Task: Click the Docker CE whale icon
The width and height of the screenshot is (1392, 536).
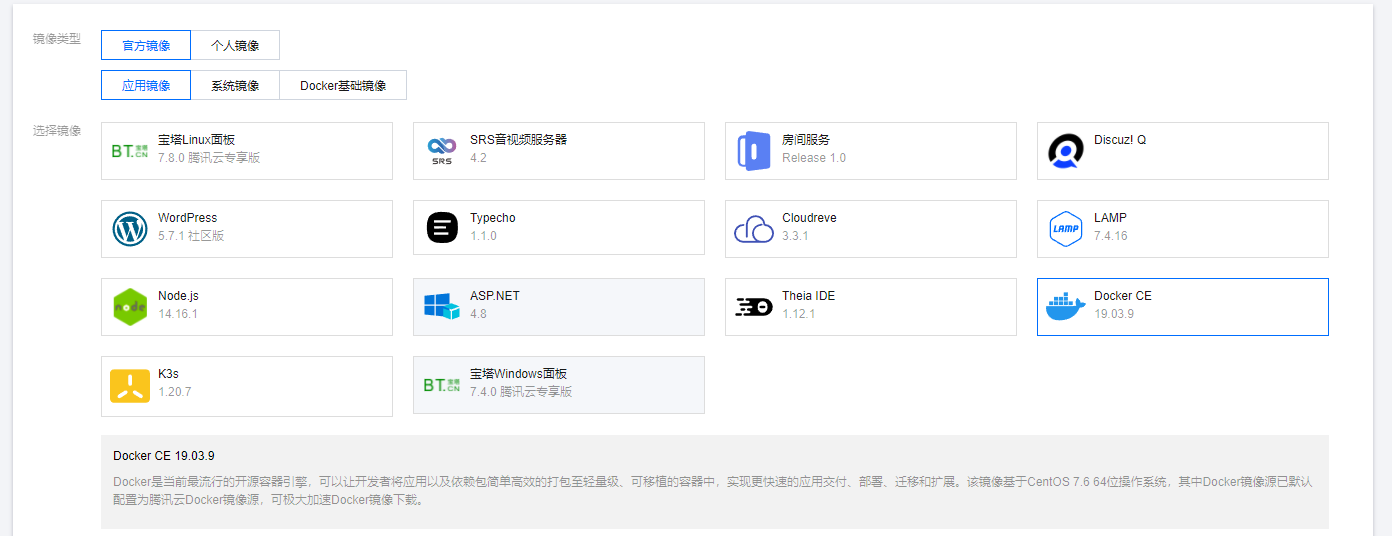Action: pos(1066,307)
